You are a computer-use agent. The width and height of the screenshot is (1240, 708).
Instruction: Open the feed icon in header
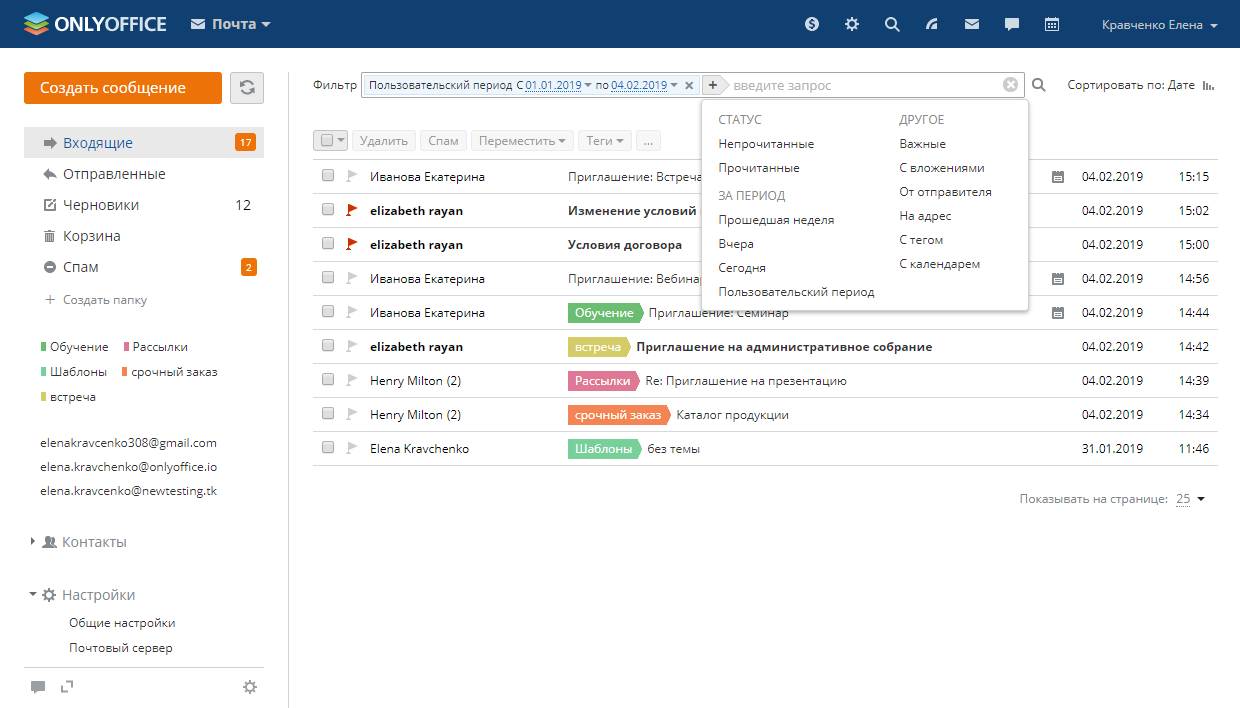932,24
